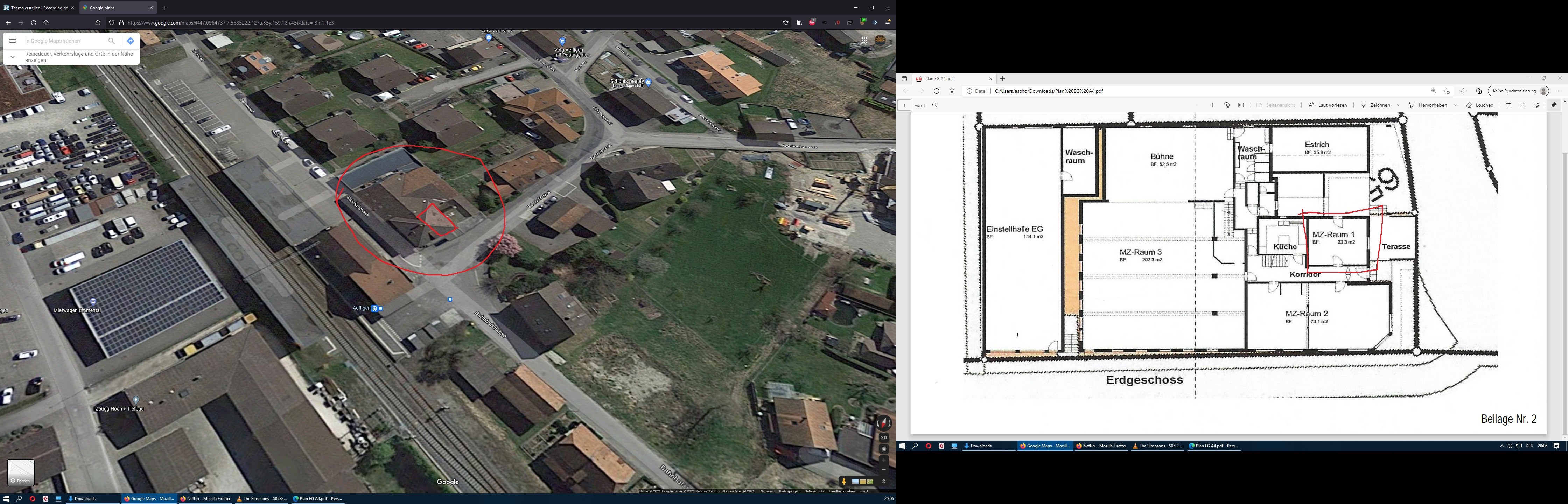Open Netflix Firefox window from left taskbar
Image resolution: width=1568 pixels, height=504 pixels.
[x=205, y=498]
